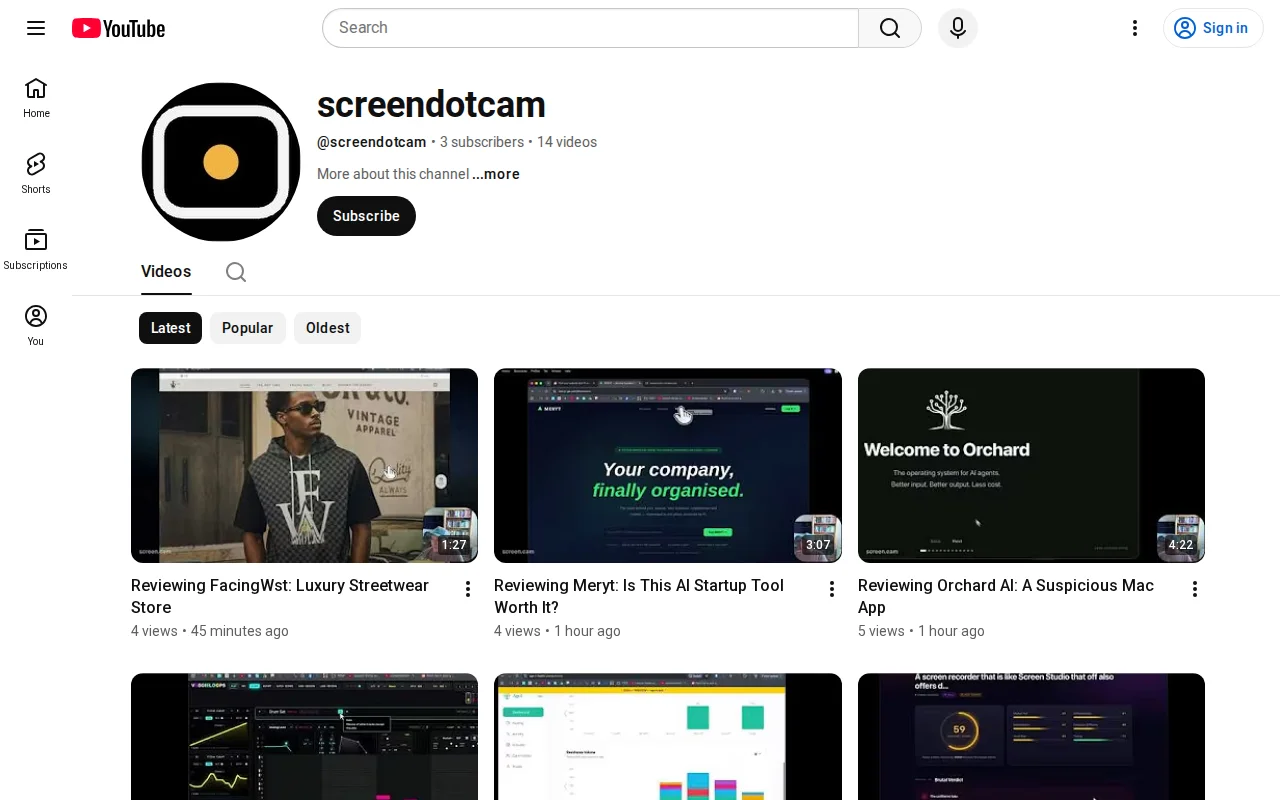Open the You section
This screenshot has height=800, width=1280.
tap(36, 326)
